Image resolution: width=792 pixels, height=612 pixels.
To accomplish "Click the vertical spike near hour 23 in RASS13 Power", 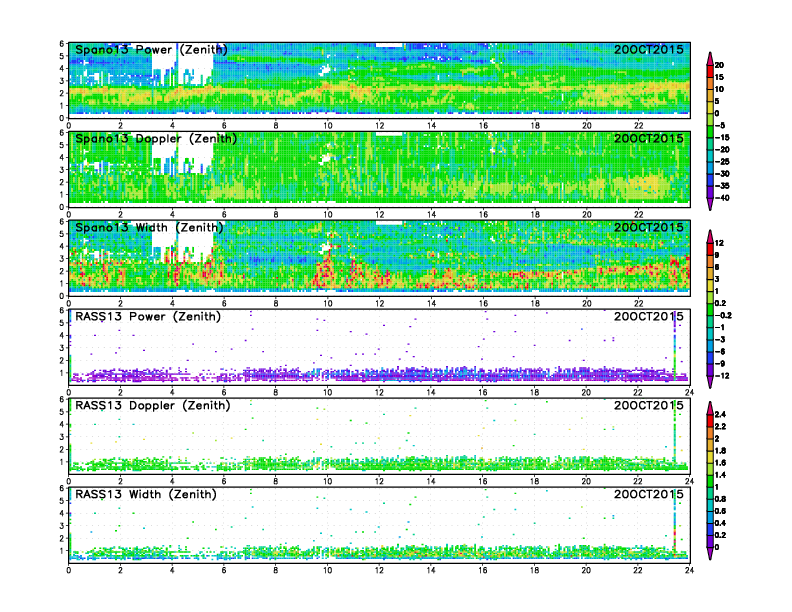I will coord(675,346).
